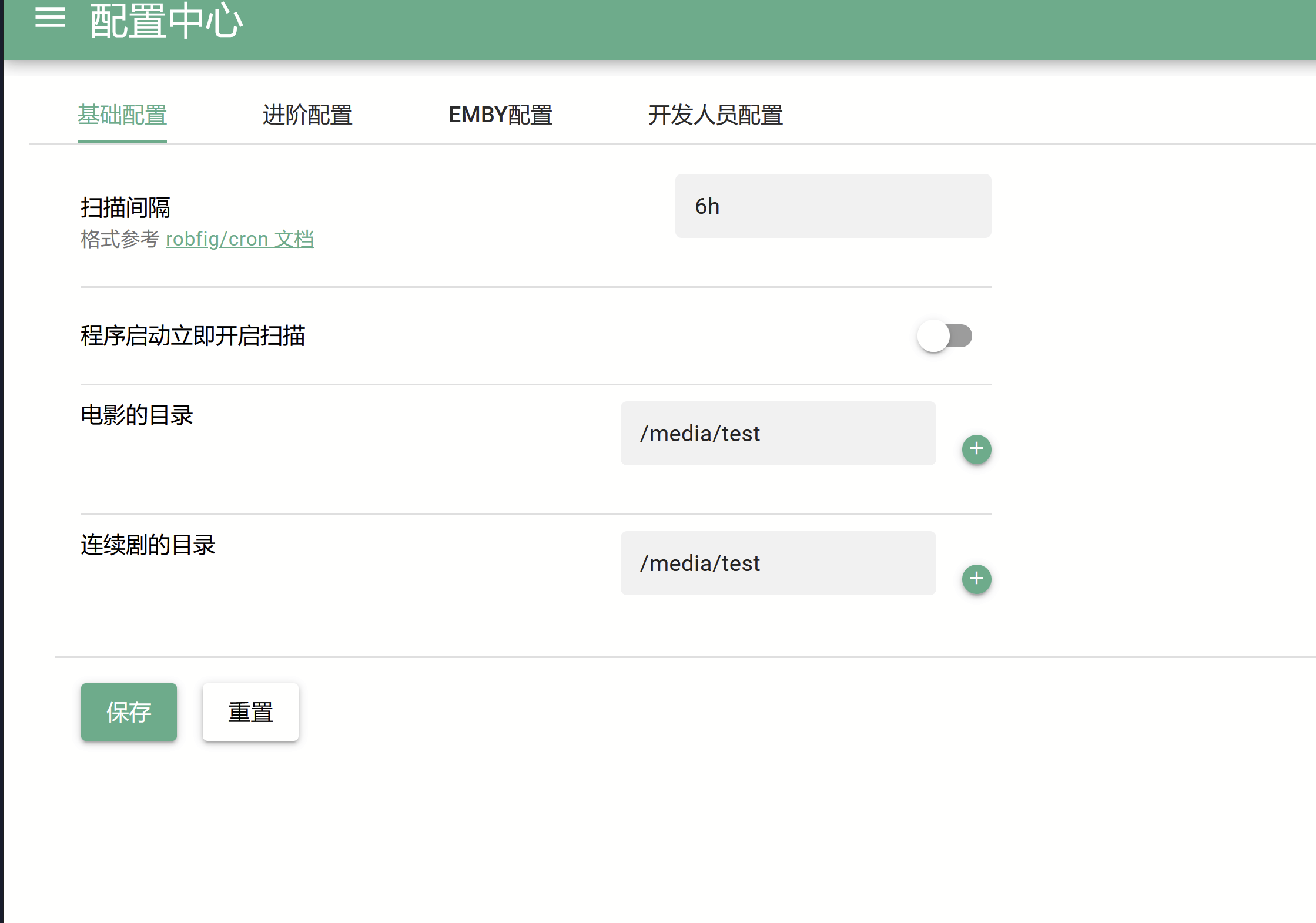
Task: Open the robfig/cron documentation link
Action: click(x=240, y=239)
